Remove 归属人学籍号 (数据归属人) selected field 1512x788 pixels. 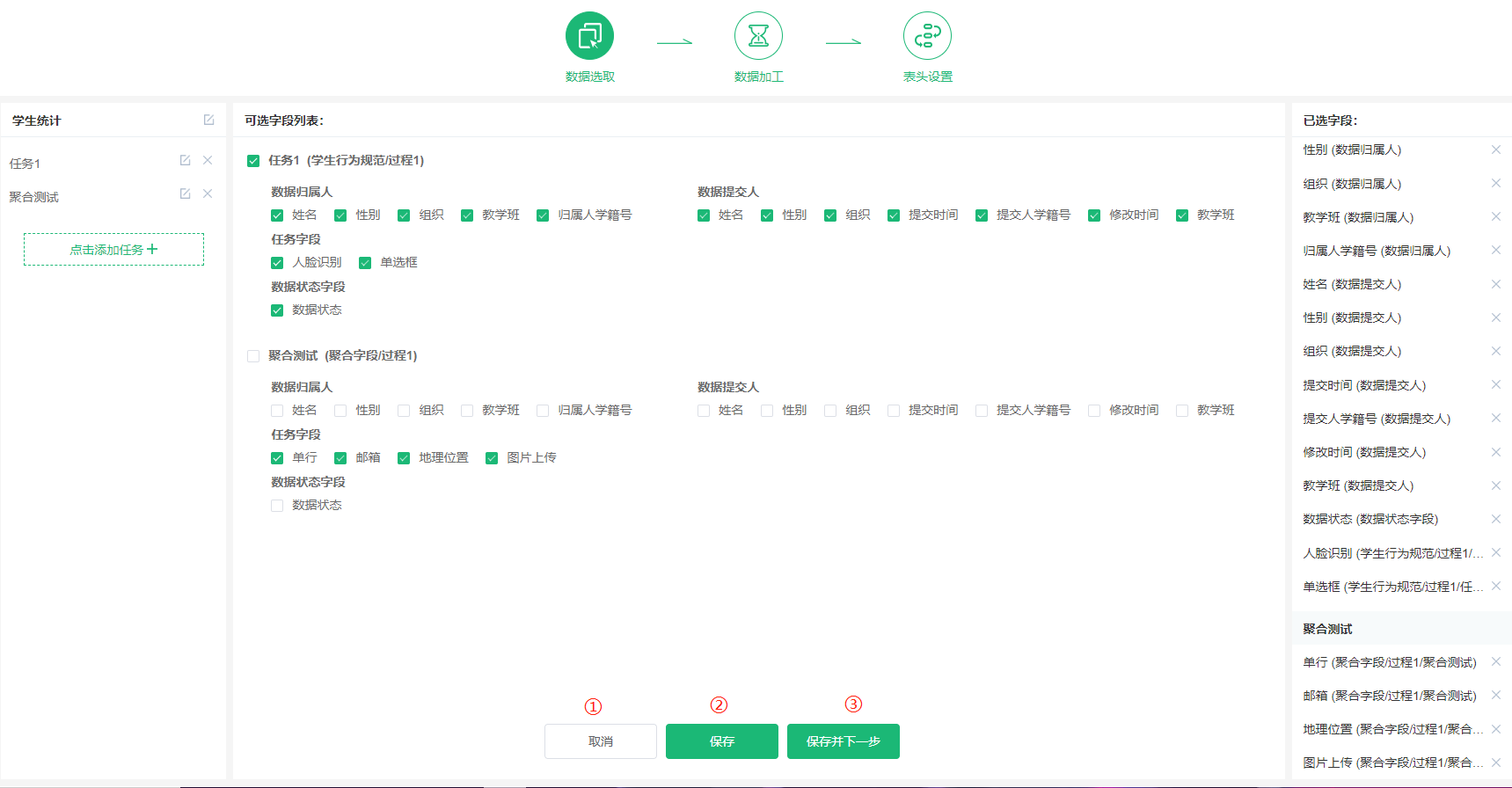pos(1495,250)
